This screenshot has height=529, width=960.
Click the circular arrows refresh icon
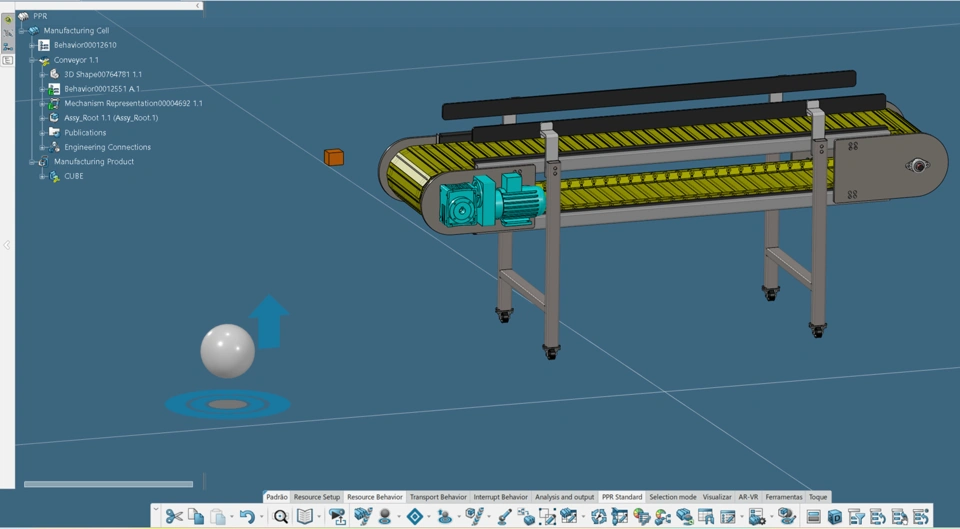[x=599, y=516]
